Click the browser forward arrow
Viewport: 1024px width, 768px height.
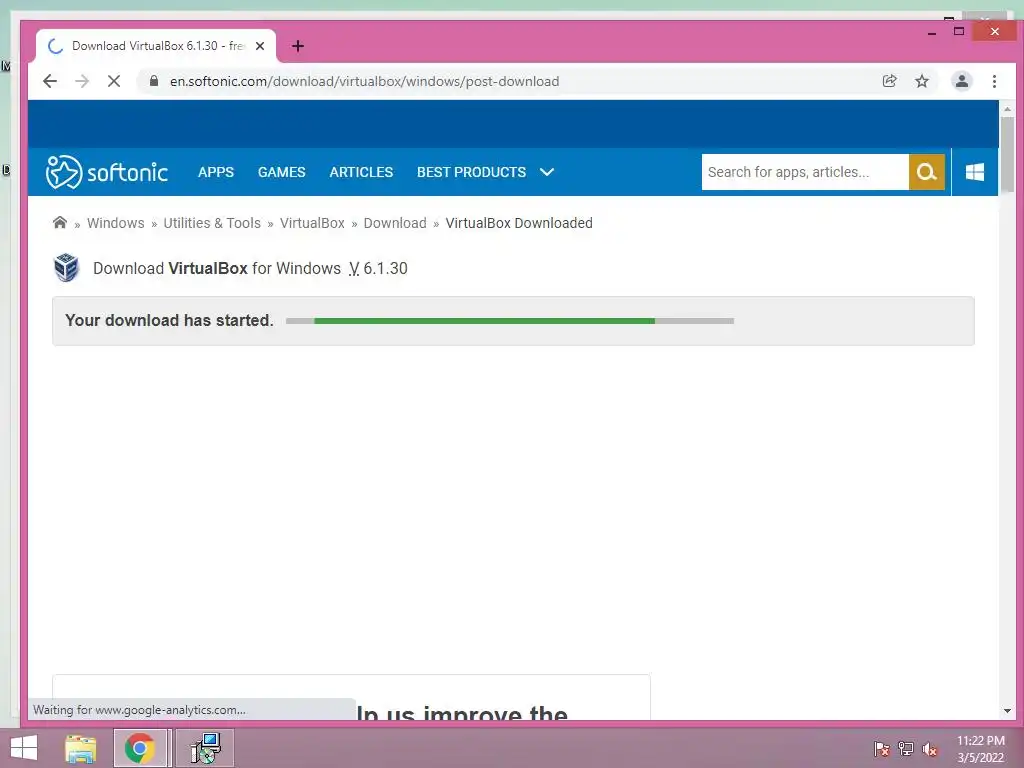[82, 81]
